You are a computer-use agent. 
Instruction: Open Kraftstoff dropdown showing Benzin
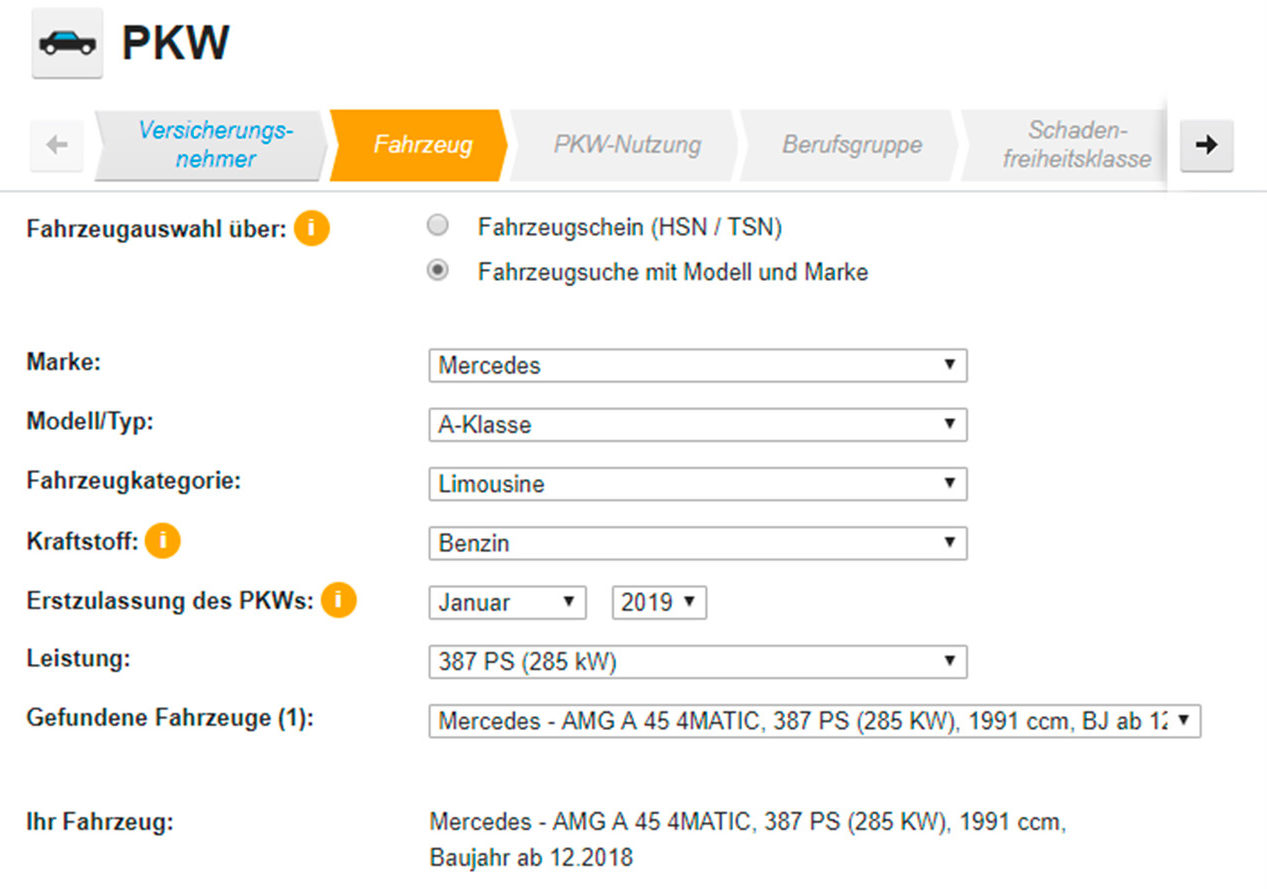click(x=698, y=543)
